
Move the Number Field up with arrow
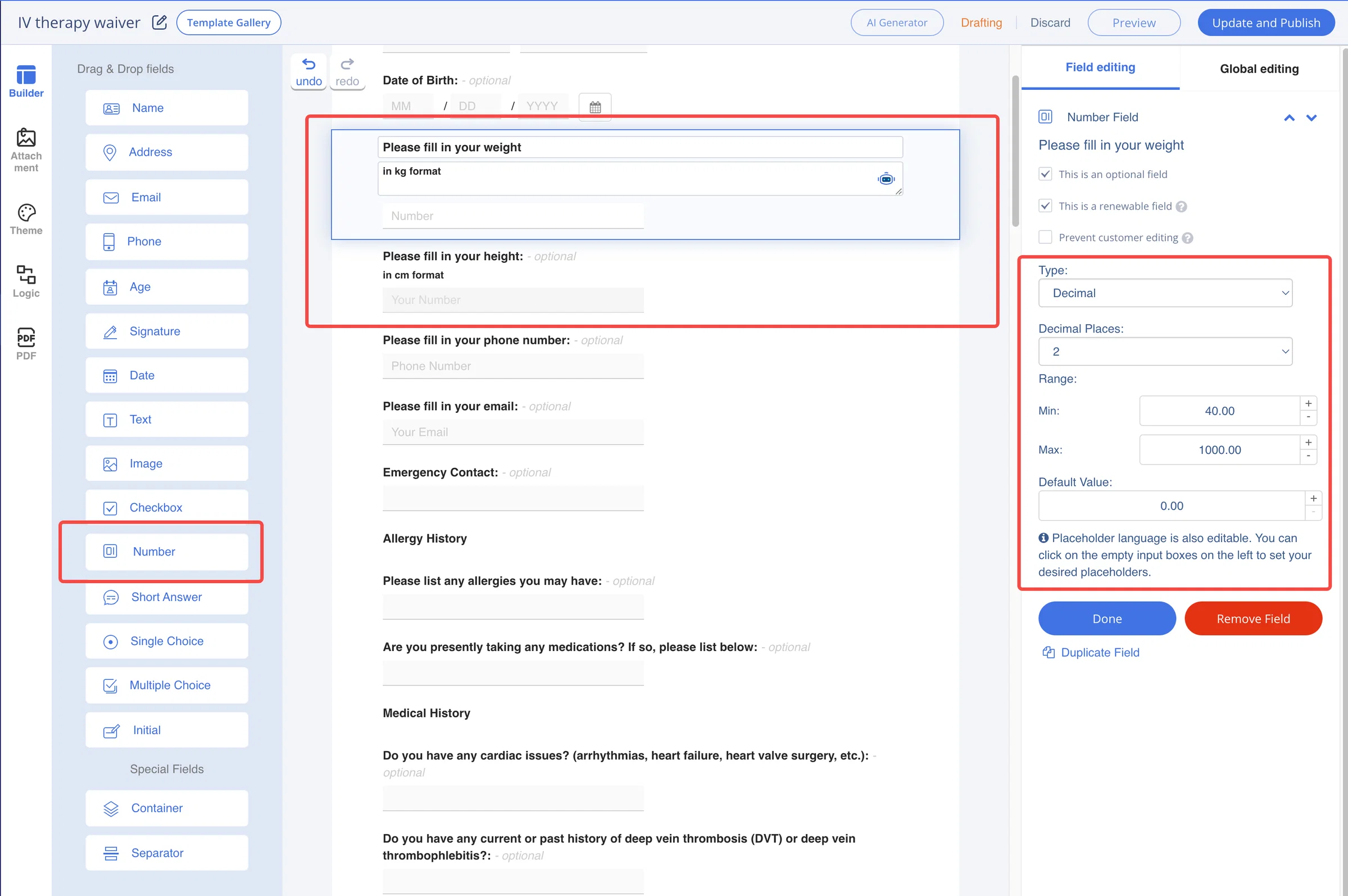[x=1289, y=118]
